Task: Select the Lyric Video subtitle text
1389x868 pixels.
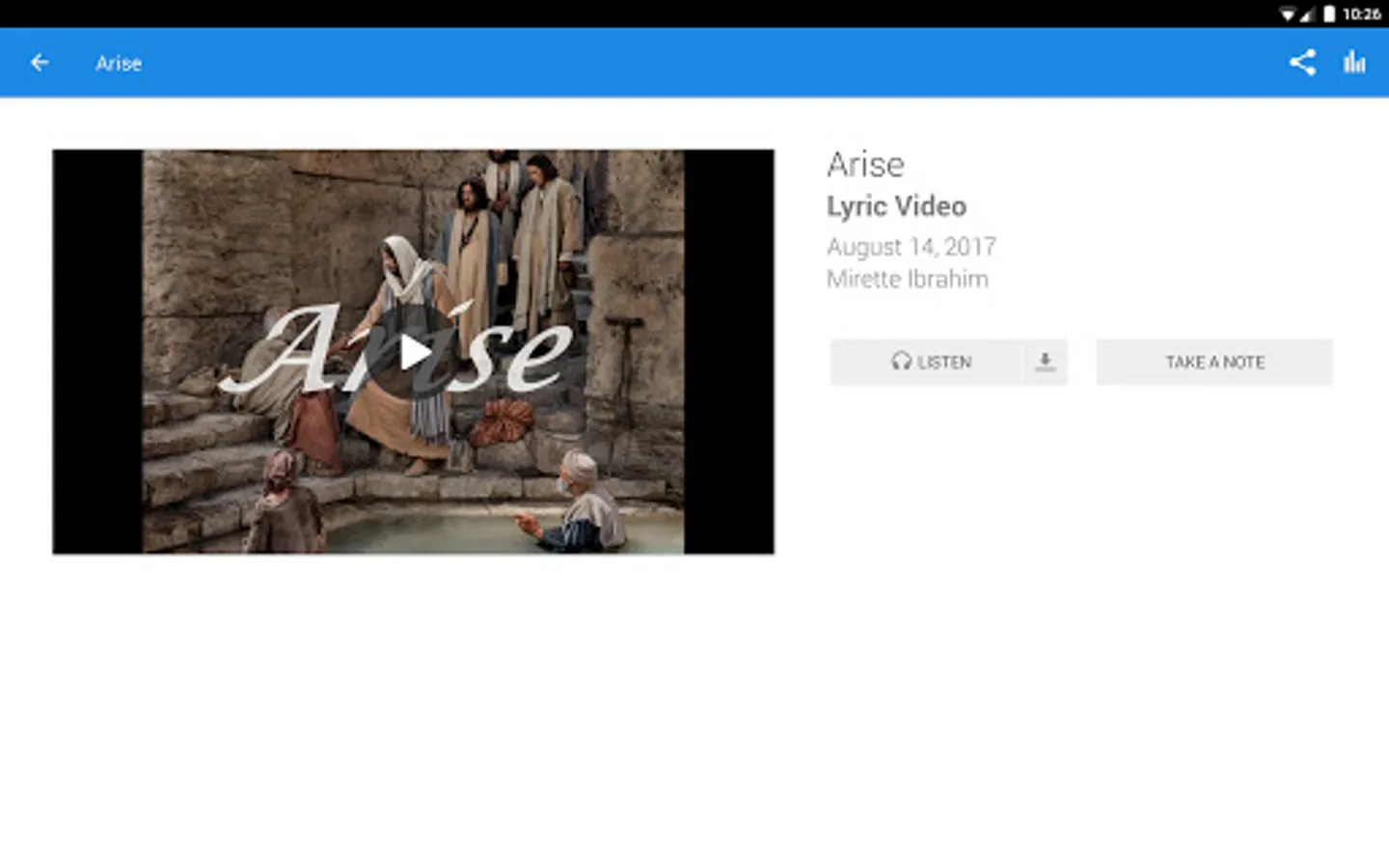Action: 896,206
